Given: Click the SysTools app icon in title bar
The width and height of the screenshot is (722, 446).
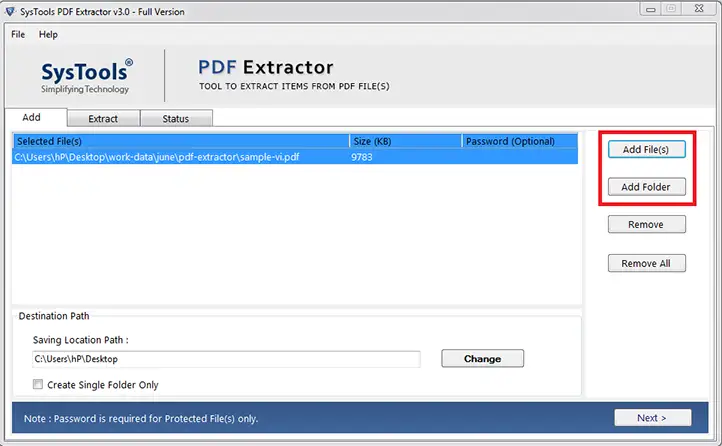Looking at the screenshot, I should (x=10, y=11).
